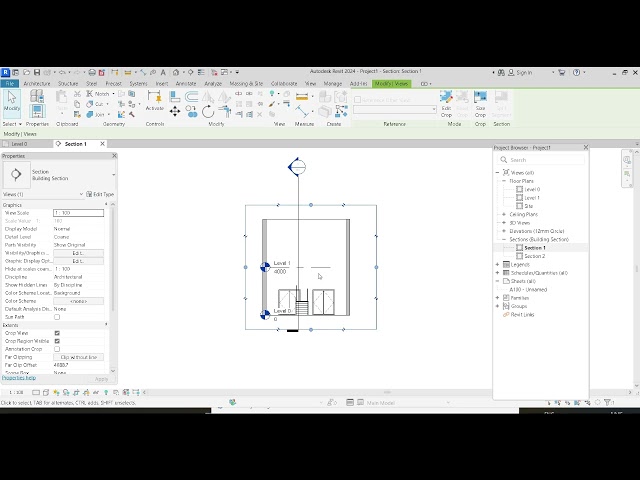This screenshot has width=640, height=480.
Task: Enable the Annotation Crop checkbox
Action: tap(57, 349)
